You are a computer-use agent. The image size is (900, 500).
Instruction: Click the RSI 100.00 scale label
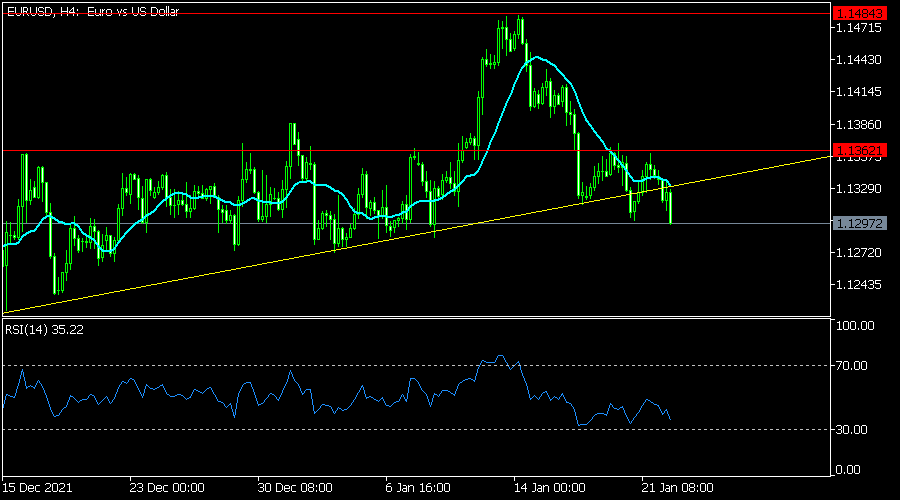point(855,326)
